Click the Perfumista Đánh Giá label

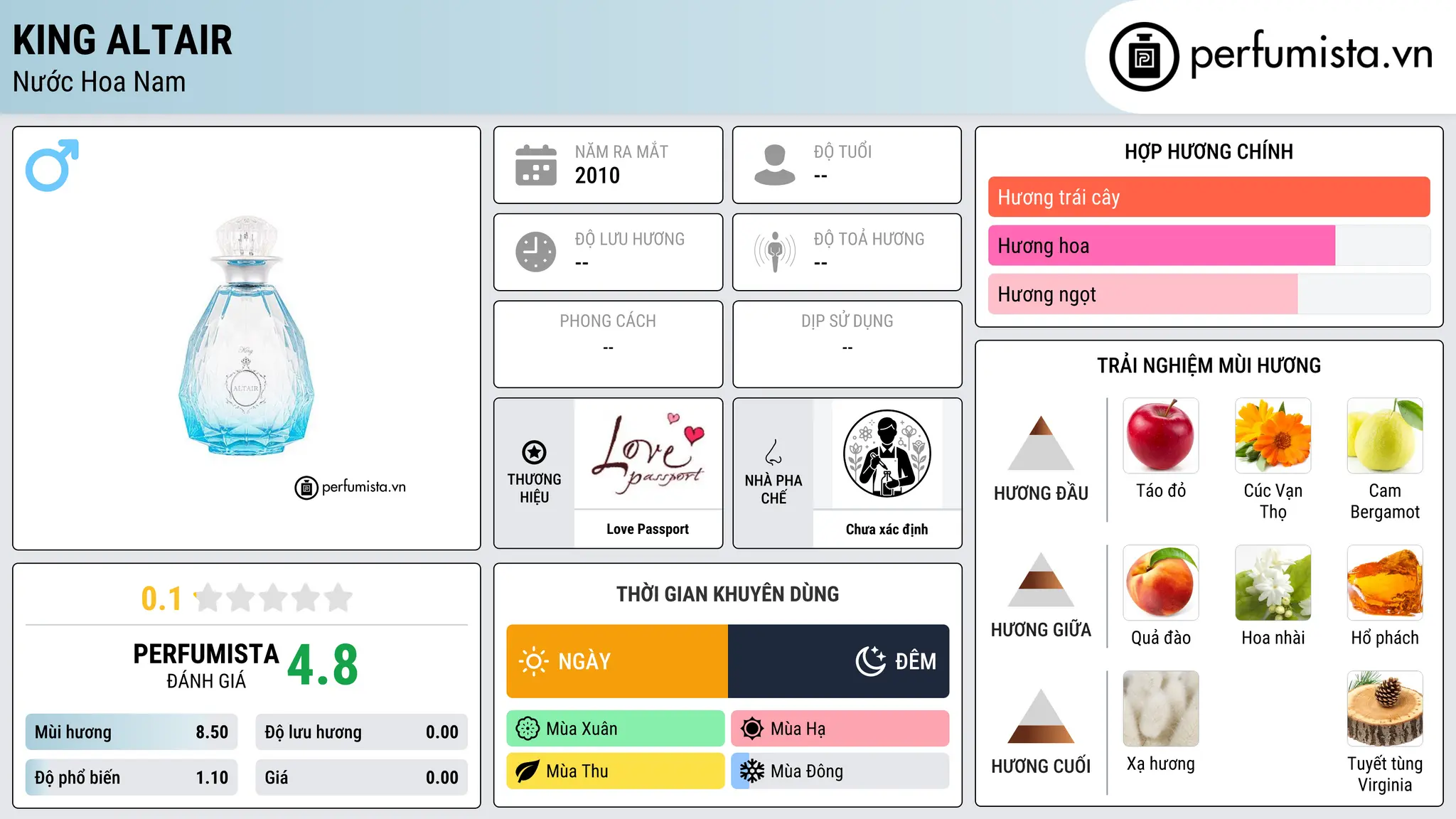click(206, 665)
